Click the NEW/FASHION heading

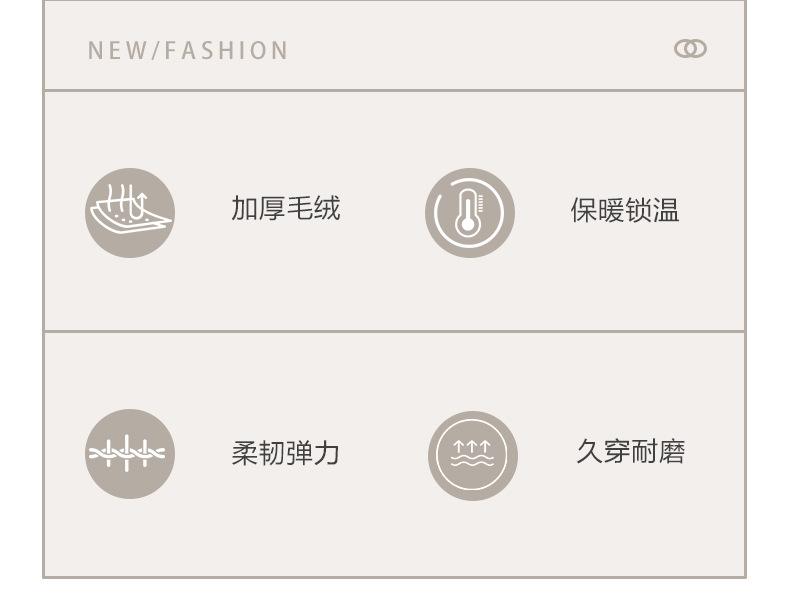tap(188, 50)
